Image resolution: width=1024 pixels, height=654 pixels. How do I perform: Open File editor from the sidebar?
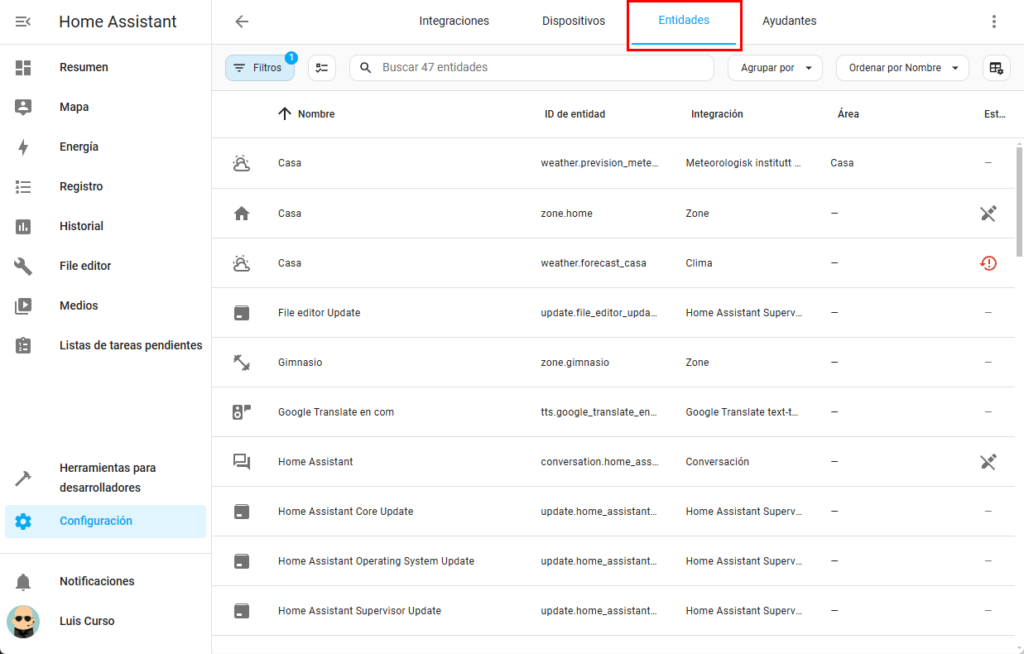(x=85, y=266)
